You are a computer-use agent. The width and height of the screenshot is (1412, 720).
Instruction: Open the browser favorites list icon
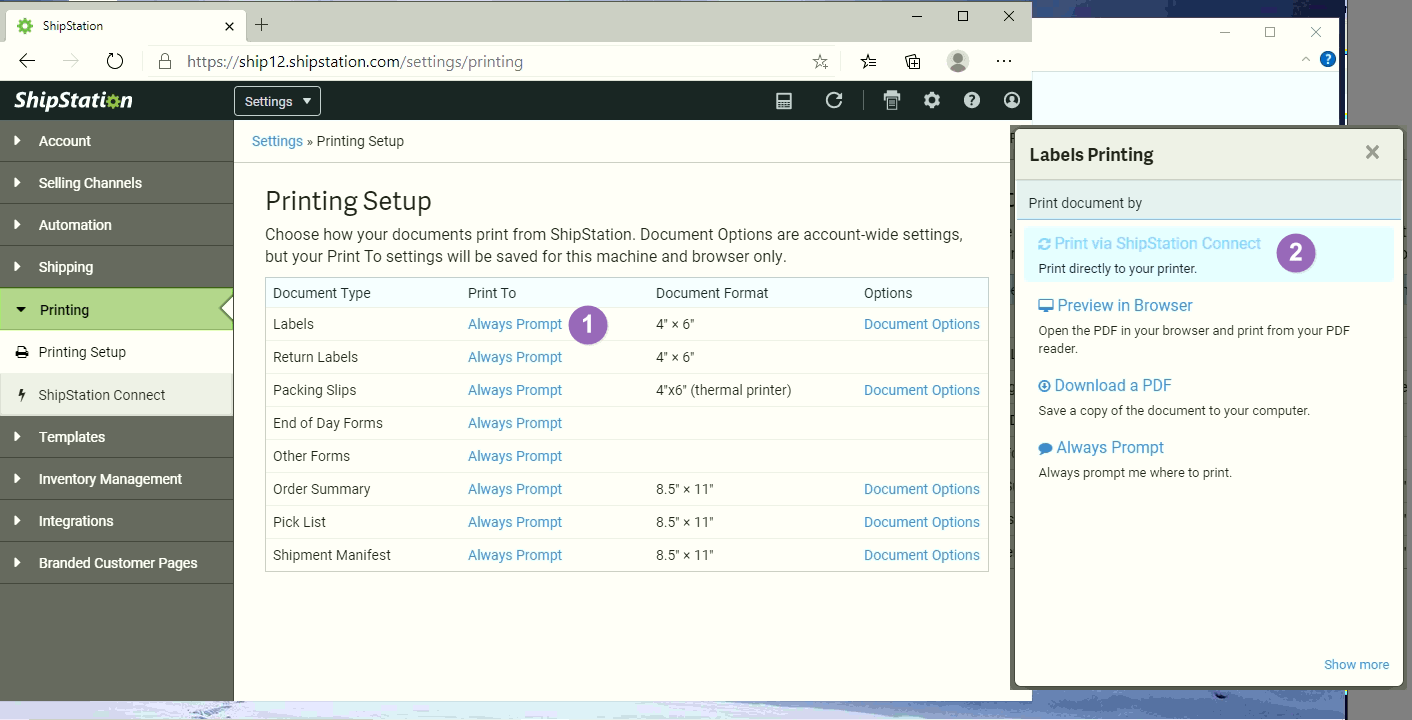[x=868, y=62]
